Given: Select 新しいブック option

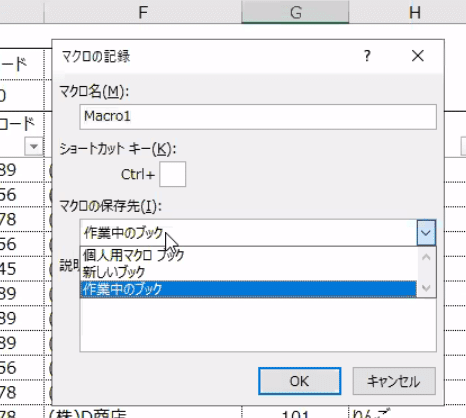Looking at the screenshot, I should [248, 272].
